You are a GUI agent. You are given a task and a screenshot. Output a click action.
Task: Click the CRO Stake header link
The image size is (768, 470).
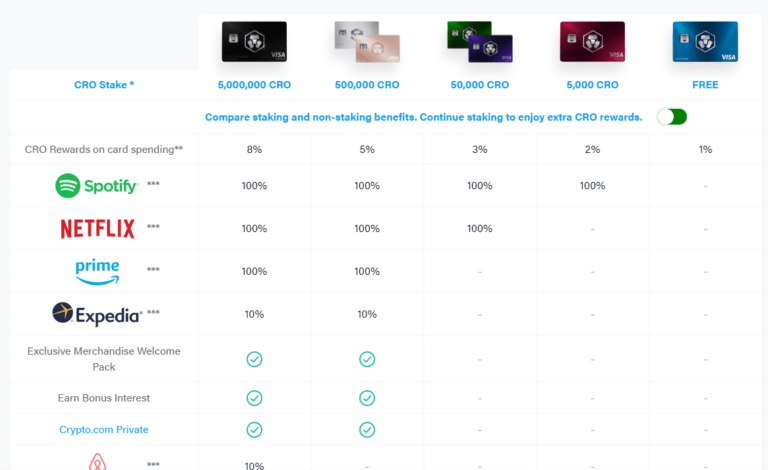(104, 85)
